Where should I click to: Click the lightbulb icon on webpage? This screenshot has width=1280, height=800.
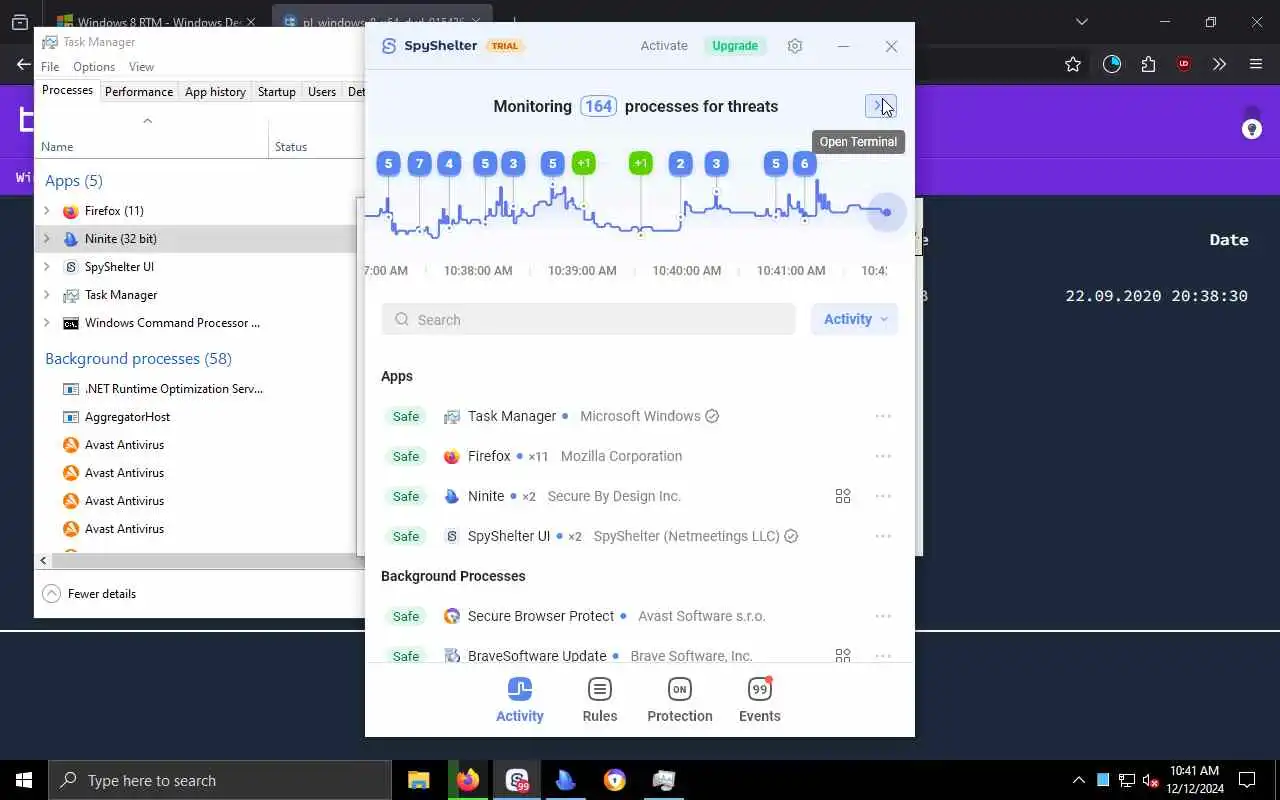[x=1251, y=129]
